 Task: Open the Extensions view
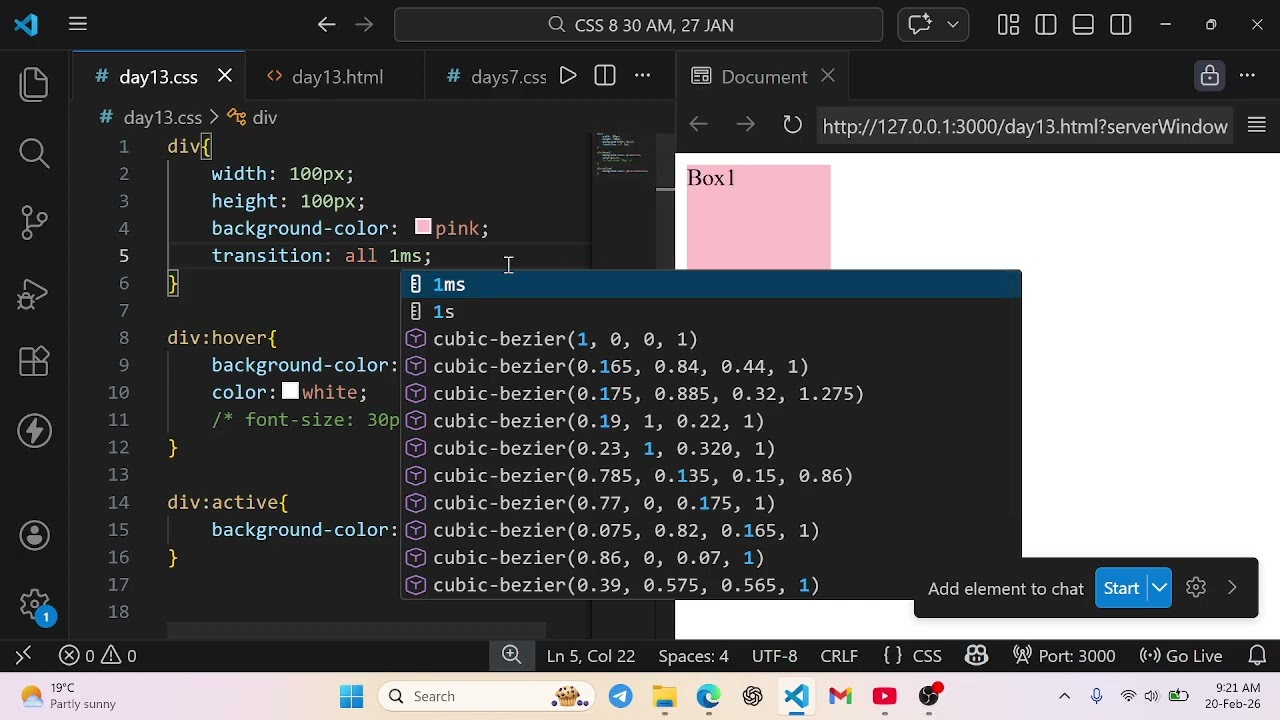(x=34, y=361)
